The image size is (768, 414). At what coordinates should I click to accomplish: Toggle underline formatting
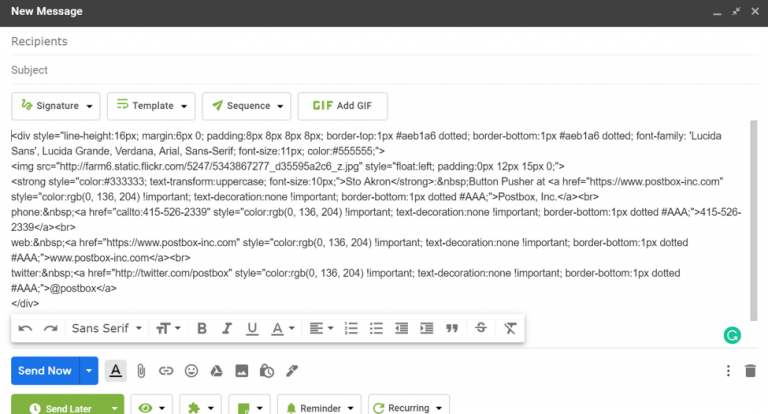click(x=252, y=328)
